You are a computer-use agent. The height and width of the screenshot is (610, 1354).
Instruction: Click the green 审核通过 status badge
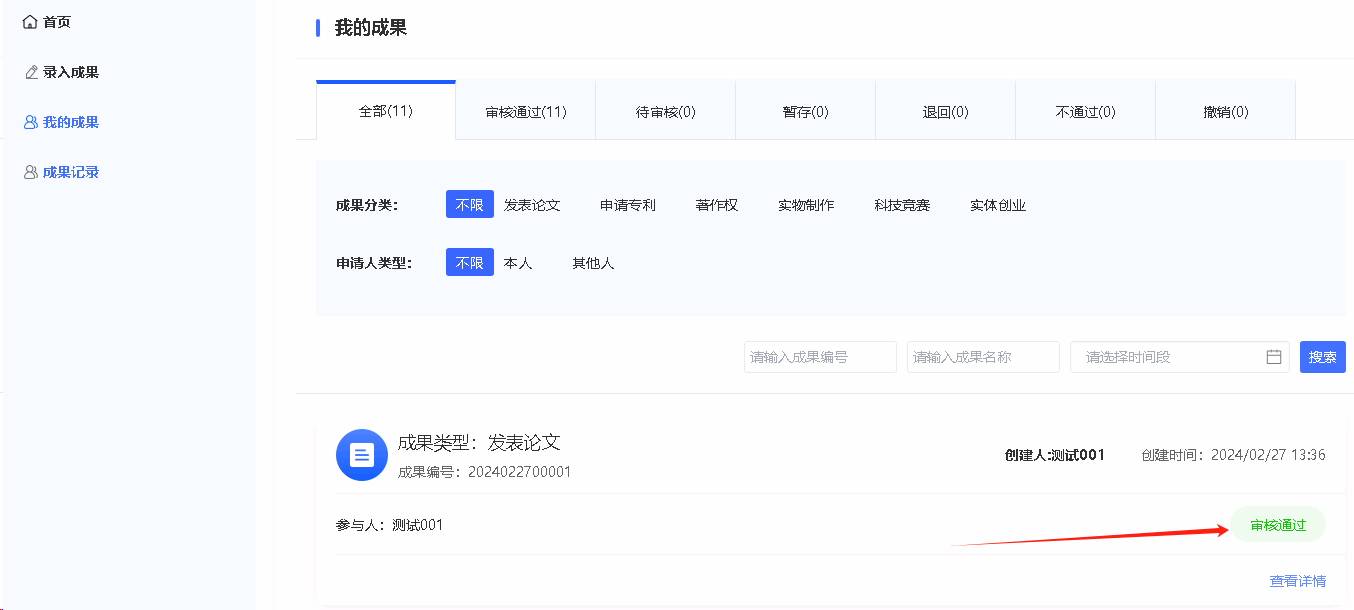[1277, 525]
